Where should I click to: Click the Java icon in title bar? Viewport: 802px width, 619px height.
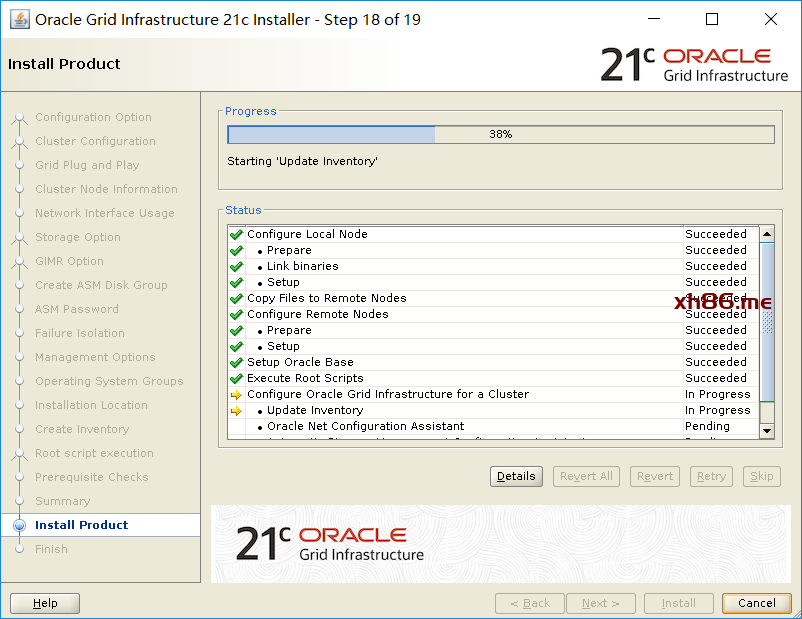[x=19, y=19]
